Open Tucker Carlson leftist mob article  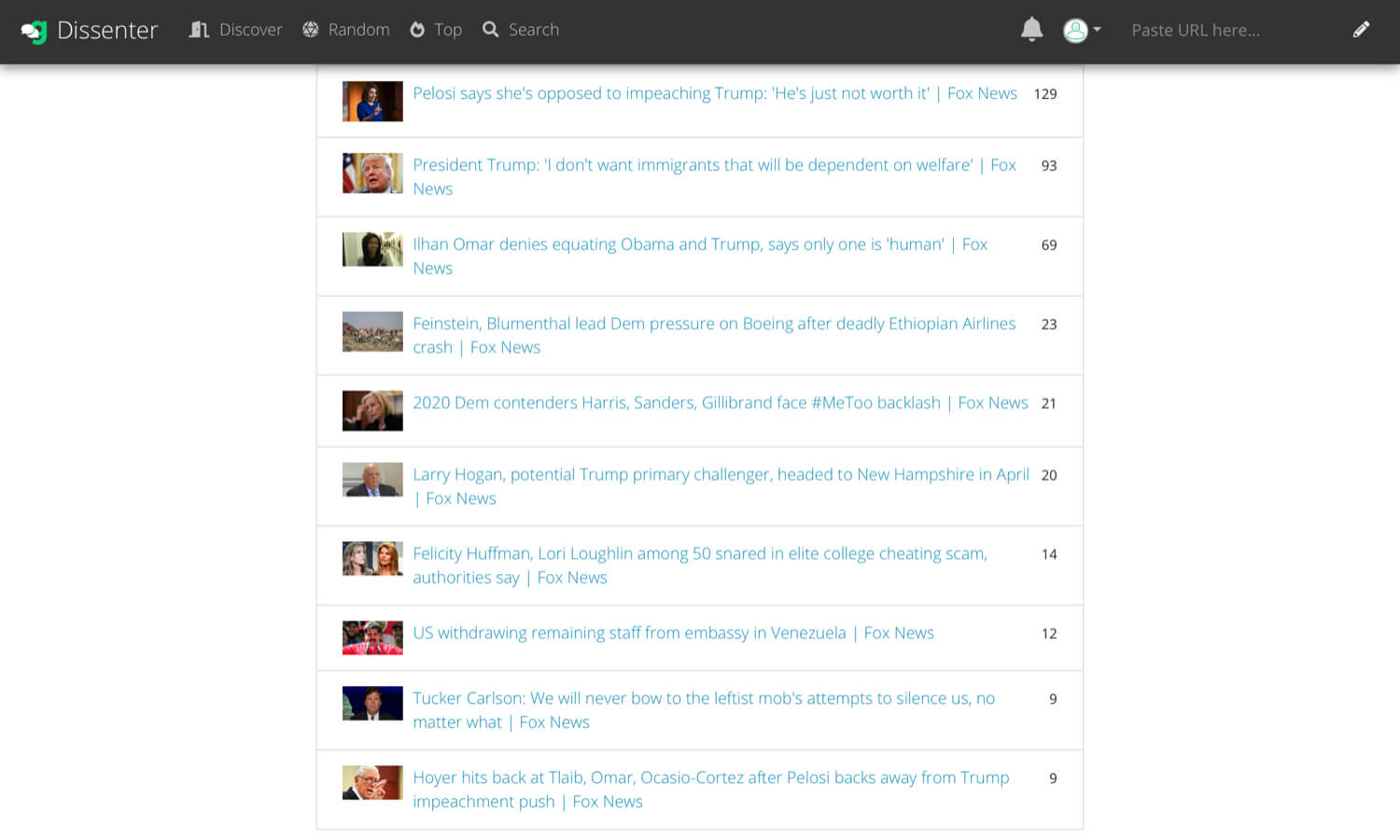[x=704, y=710]
